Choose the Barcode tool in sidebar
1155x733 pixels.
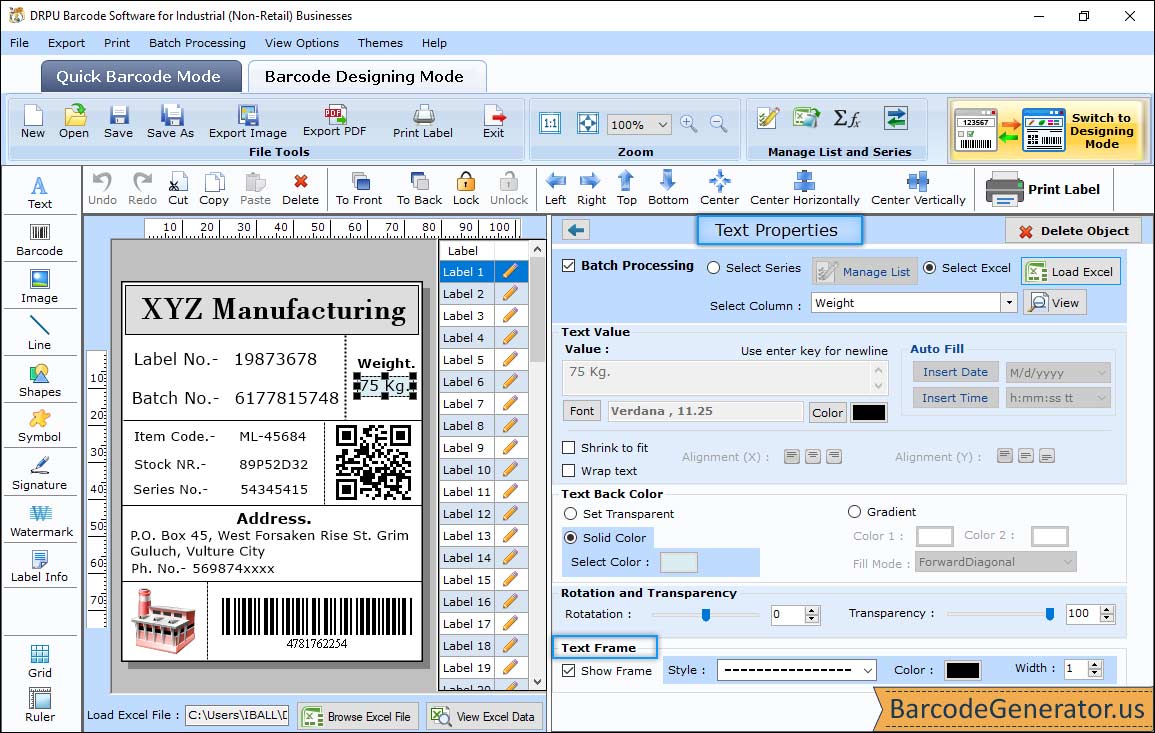point(40,240)
